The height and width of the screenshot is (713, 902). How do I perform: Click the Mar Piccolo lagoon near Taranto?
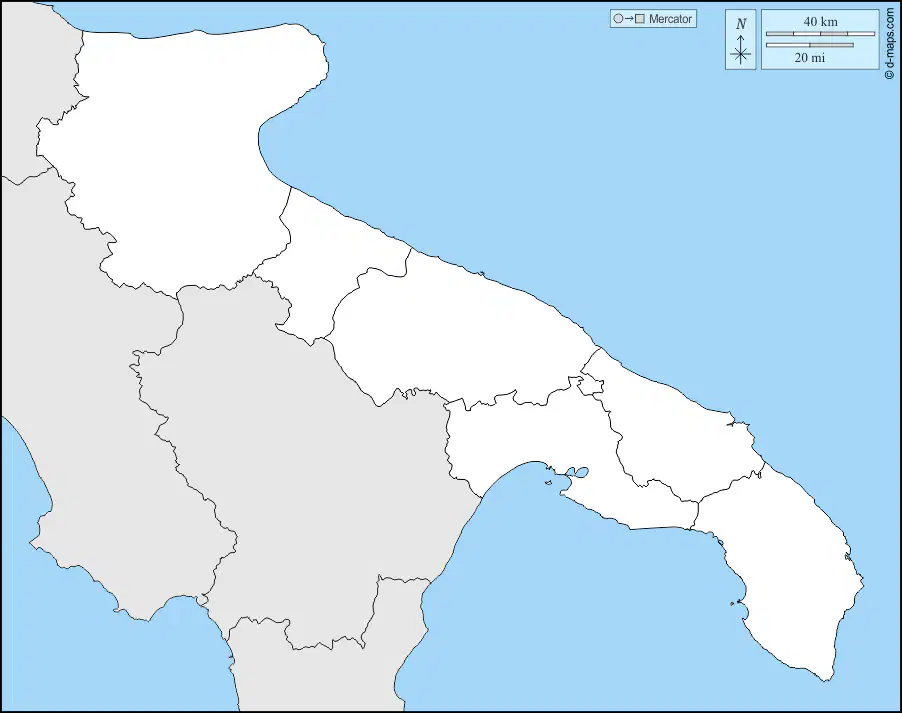click(577, 473)
